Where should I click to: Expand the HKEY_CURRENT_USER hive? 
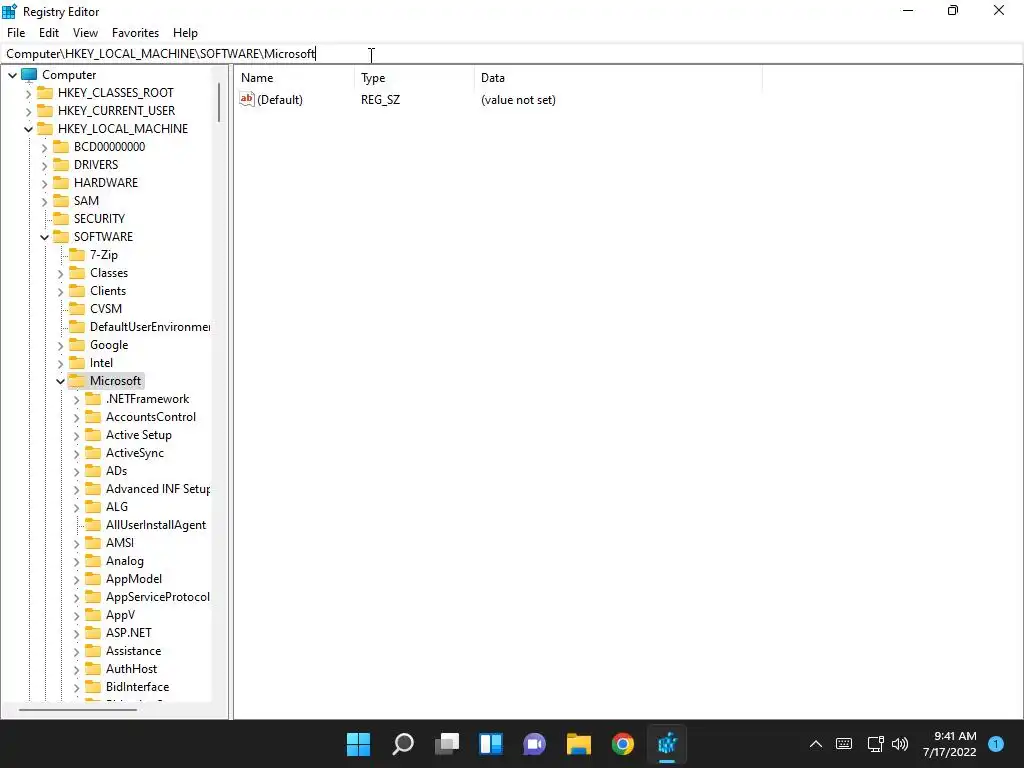coord(28,111)
